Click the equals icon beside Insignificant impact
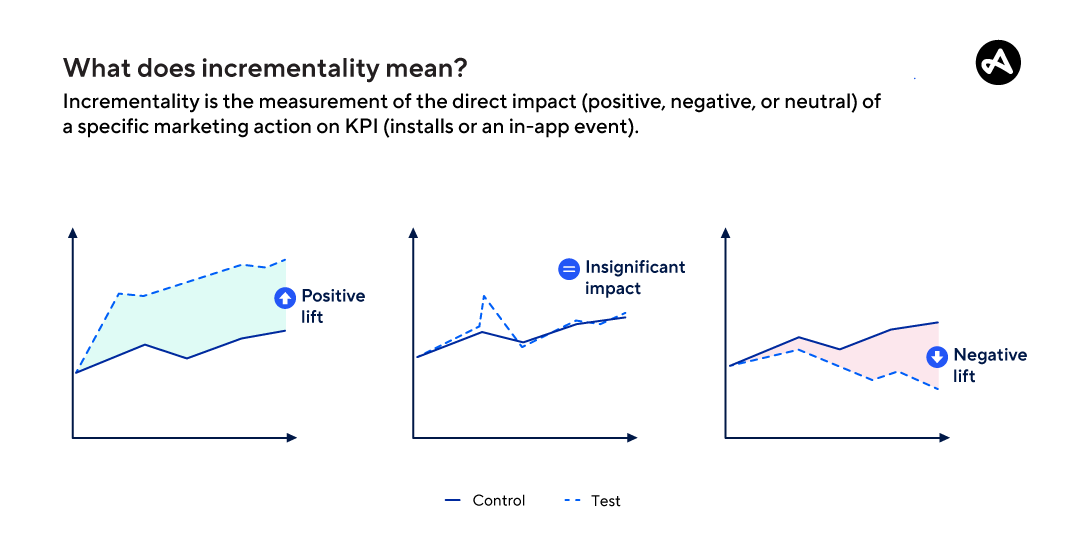 pos(569,268)
